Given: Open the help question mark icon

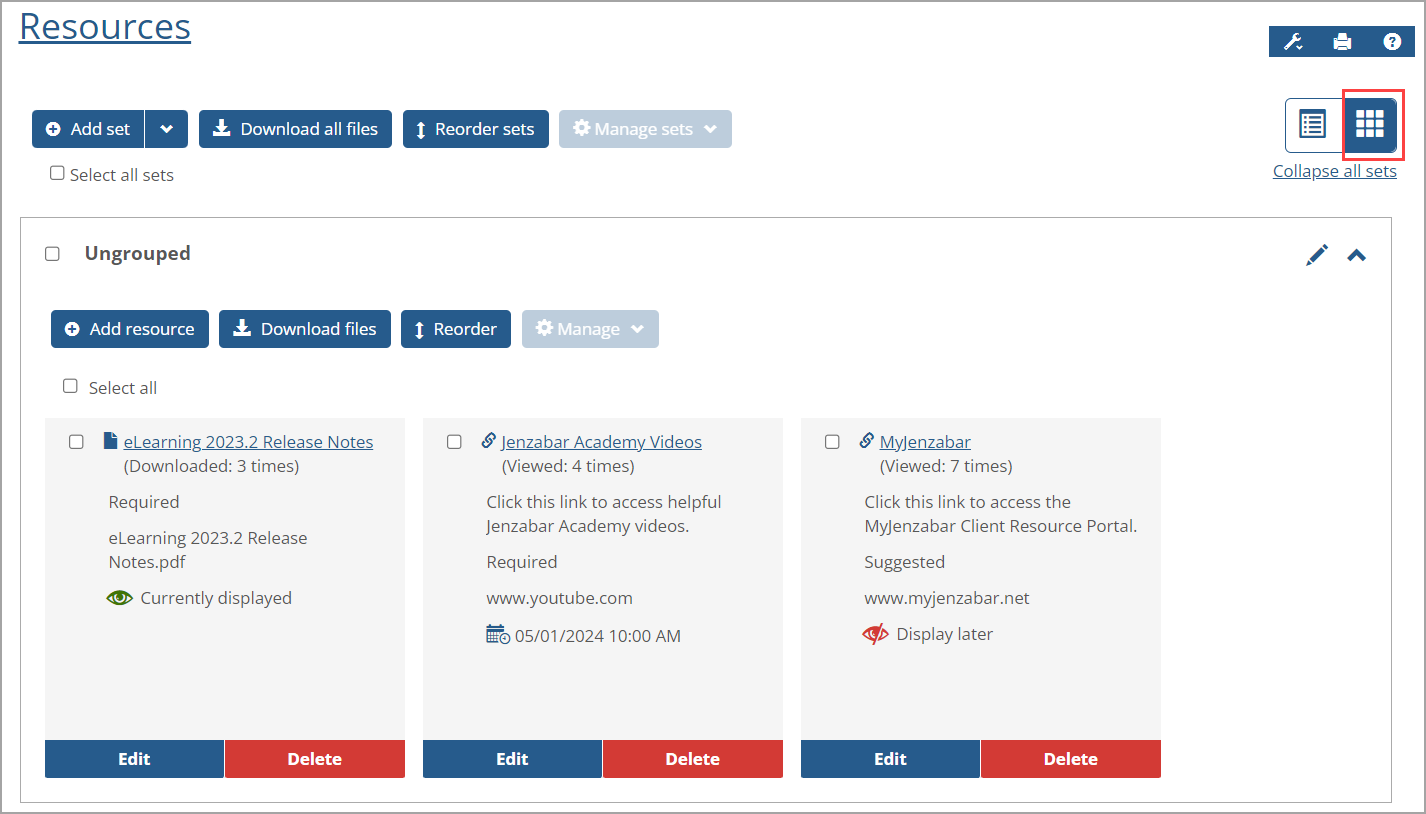Looking at the screenshot, I should pos(1392,41).
